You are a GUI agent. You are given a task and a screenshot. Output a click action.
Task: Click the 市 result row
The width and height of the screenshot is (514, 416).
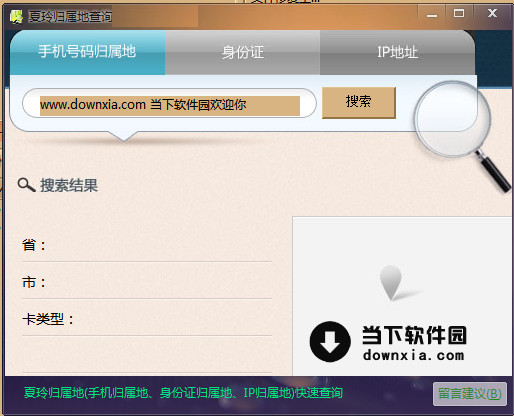[x=147, y=283]
